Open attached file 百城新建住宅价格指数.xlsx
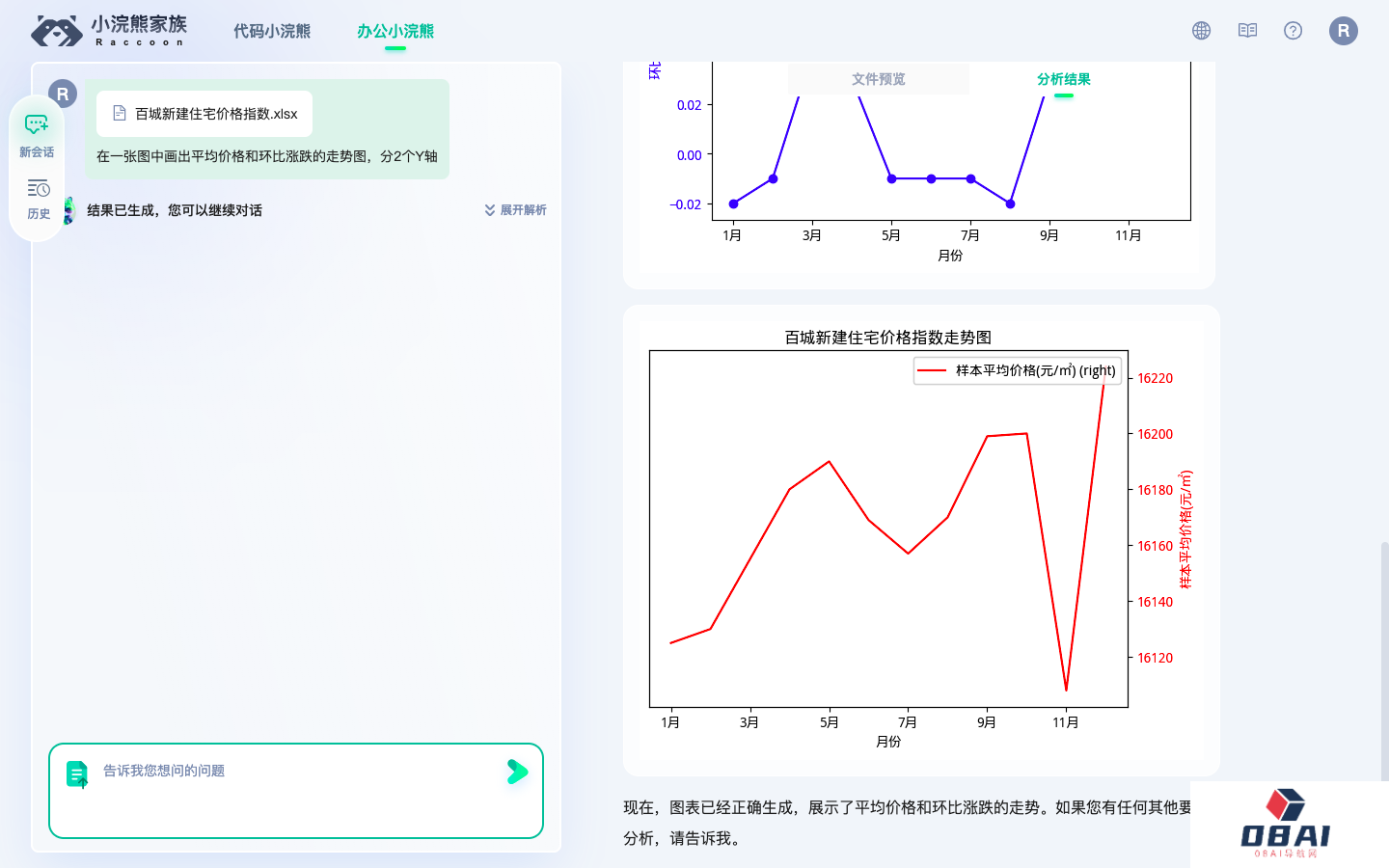 (x=204, y=114)
